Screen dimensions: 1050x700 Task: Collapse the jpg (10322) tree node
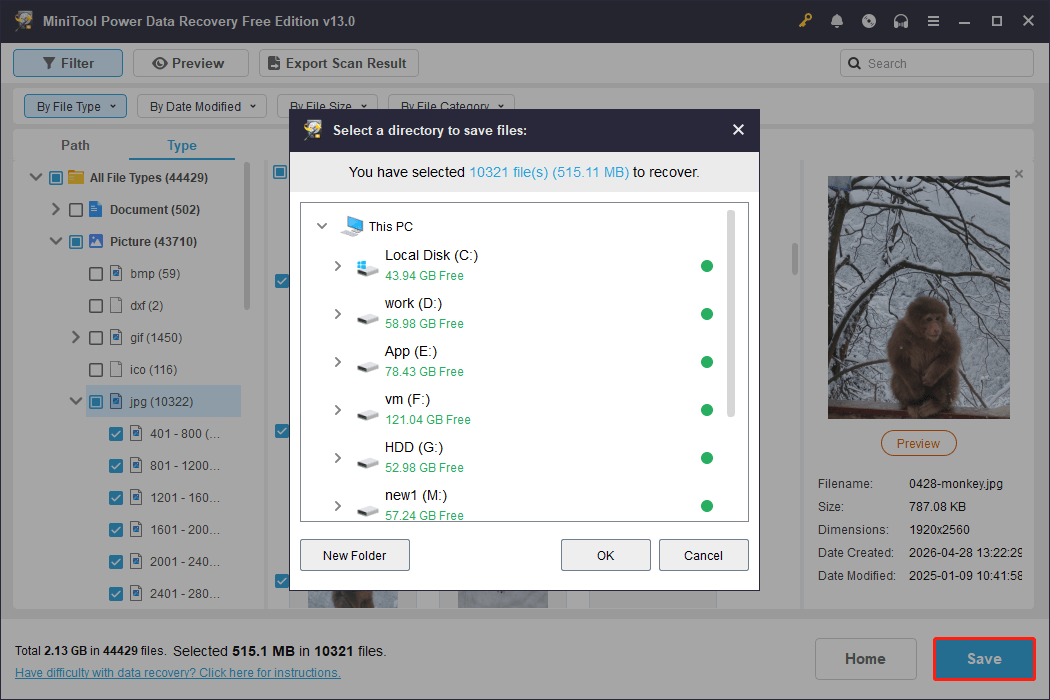[76, 401]
